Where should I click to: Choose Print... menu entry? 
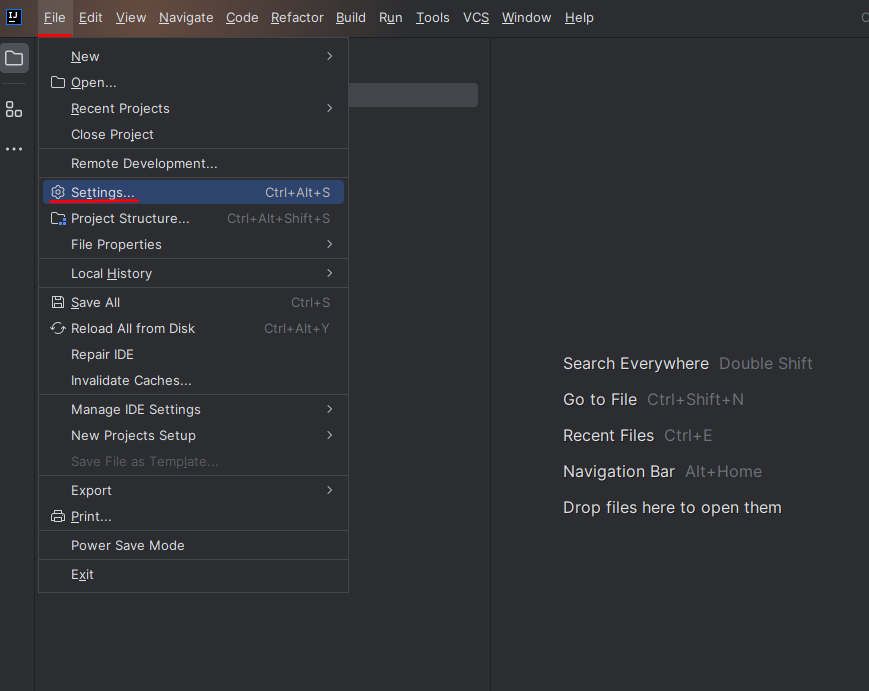193,516
